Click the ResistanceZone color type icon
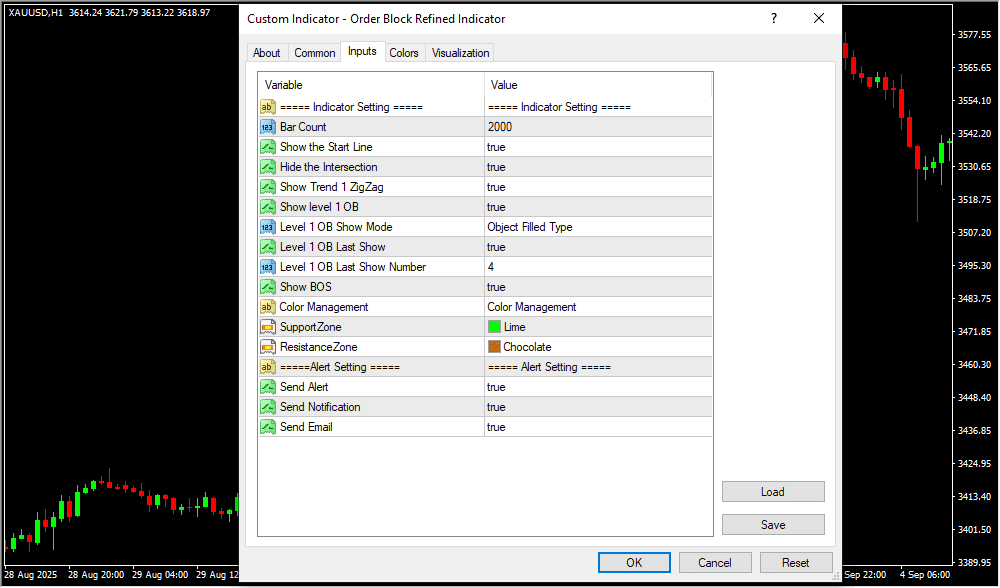 (x=267, y=347)
